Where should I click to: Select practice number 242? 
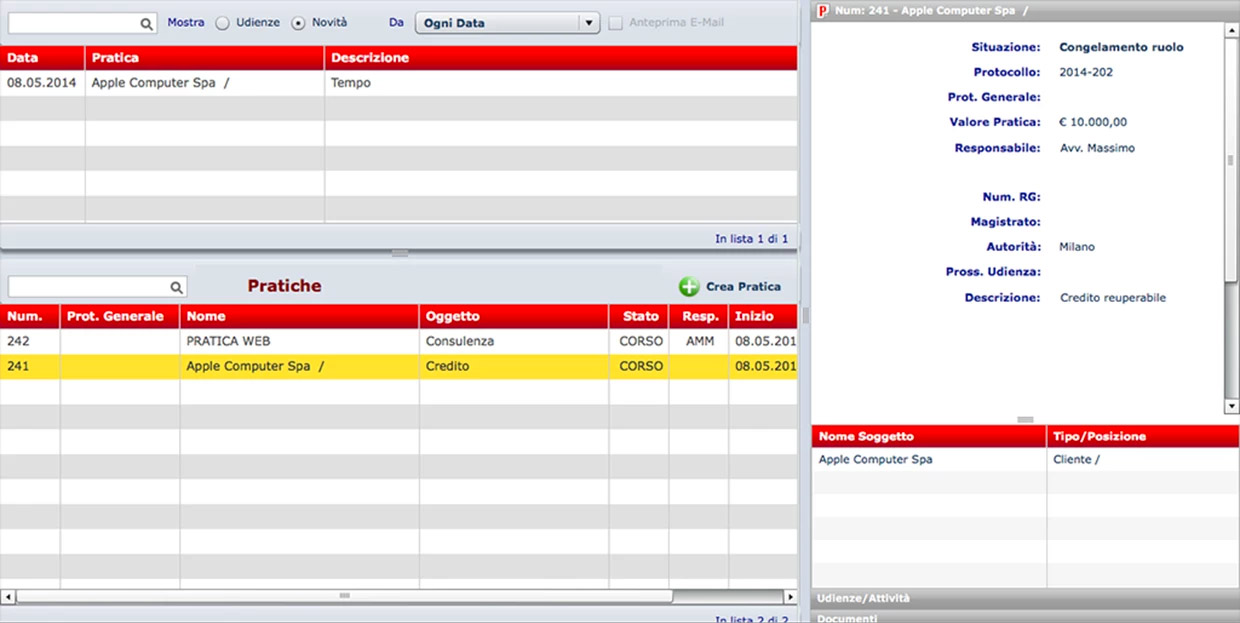(x=18, y=341)
